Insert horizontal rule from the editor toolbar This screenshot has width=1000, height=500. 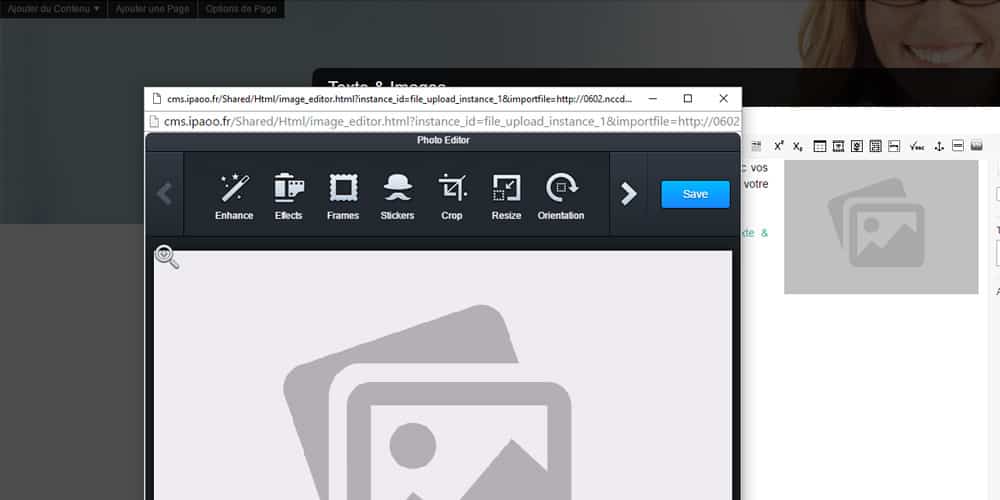pos(958,146)
